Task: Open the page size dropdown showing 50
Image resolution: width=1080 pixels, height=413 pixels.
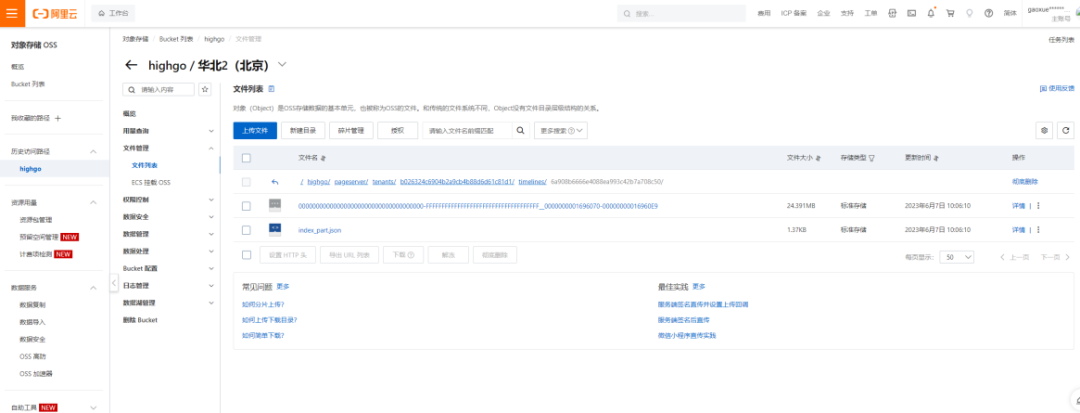Action: pyautogui.click(x=957, y=257)
